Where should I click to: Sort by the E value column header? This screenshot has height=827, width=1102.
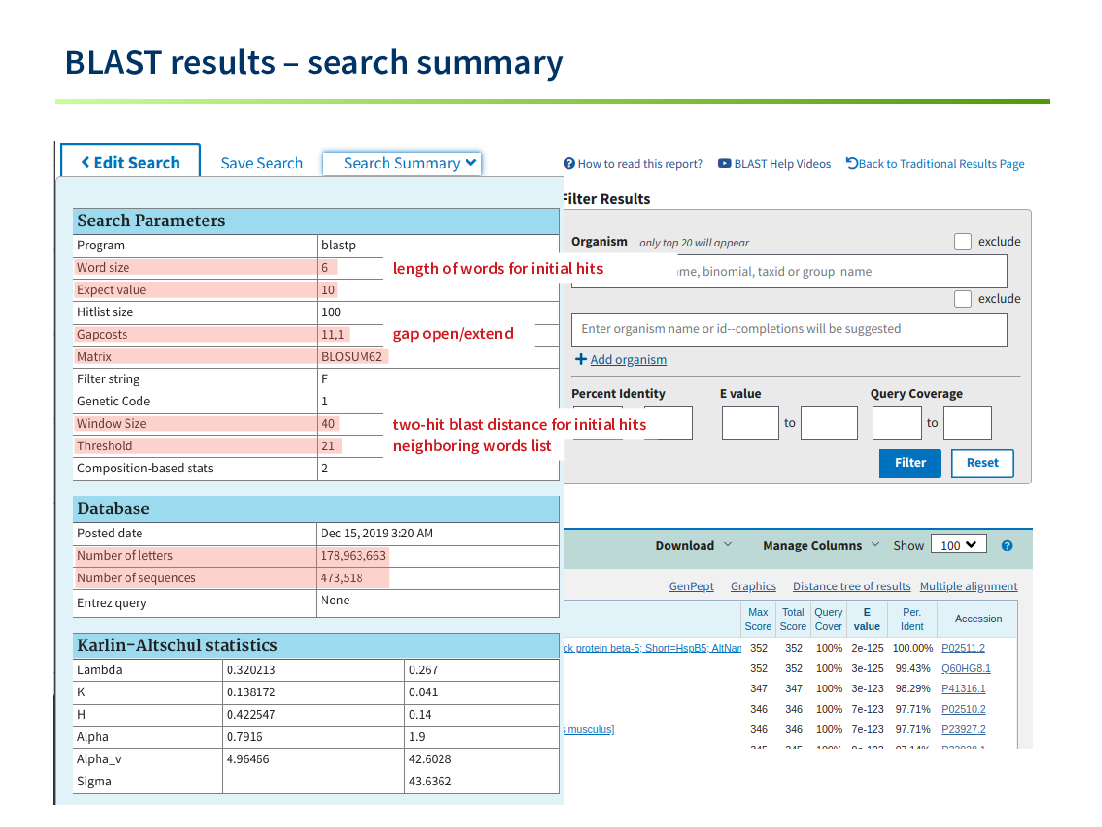point(867,619)
